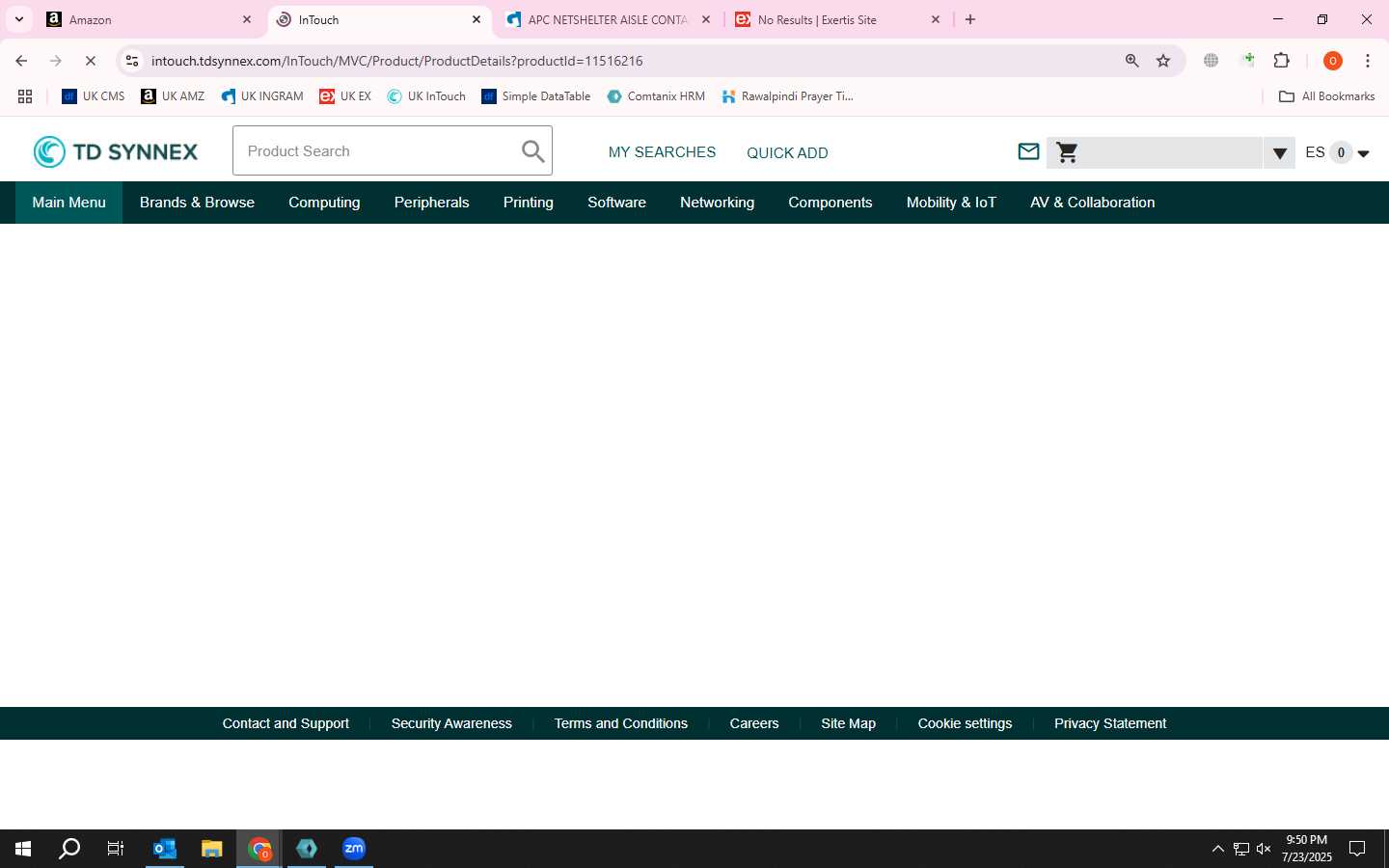Image resolution: width=1389 pixels, height=868 pixels.
Task: Click the 0 notification badge
Action: point(1341,152)
